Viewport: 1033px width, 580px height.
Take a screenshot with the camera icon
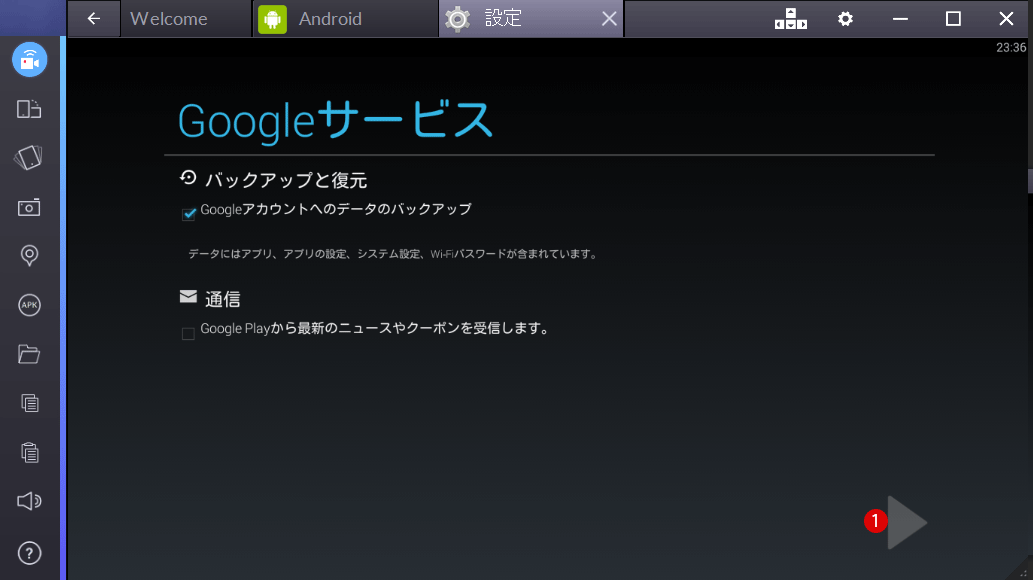29,207
